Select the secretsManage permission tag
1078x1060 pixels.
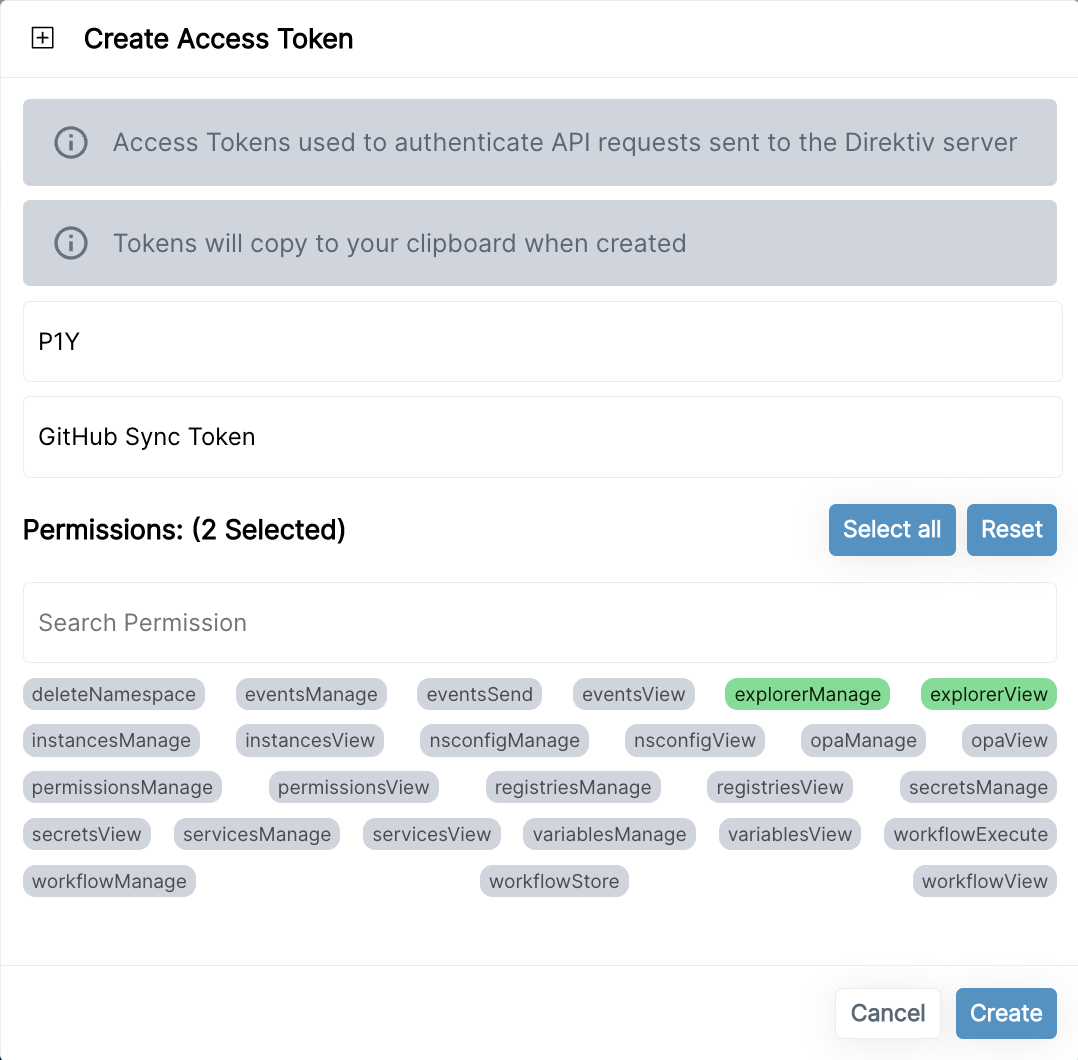point(978,788)
